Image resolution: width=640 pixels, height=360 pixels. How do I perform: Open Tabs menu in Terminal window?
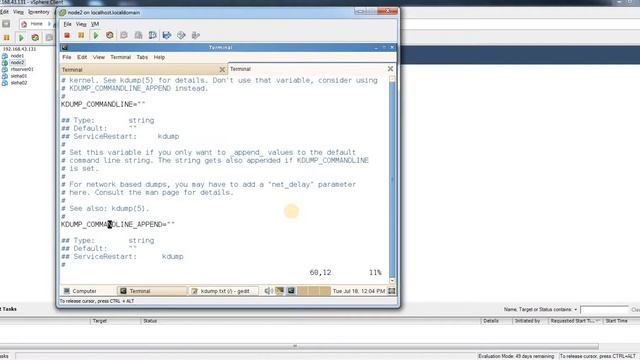coord(142,57)
